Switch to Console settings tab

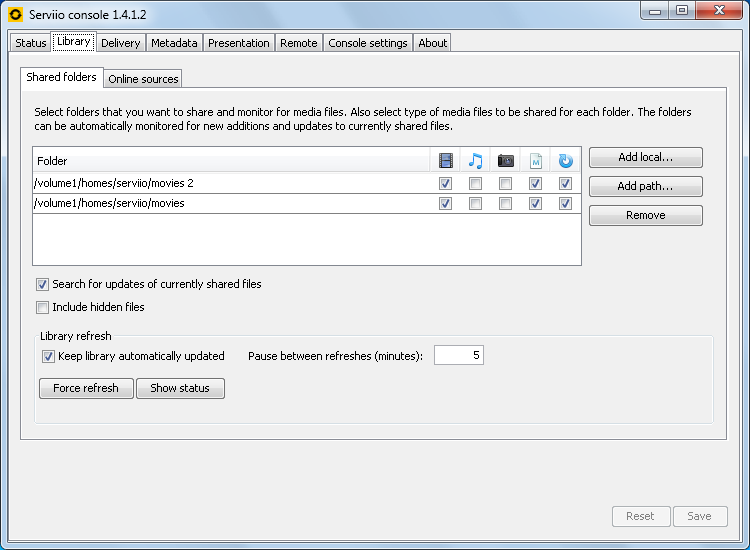pyautogui.click(x=368, y=43)
